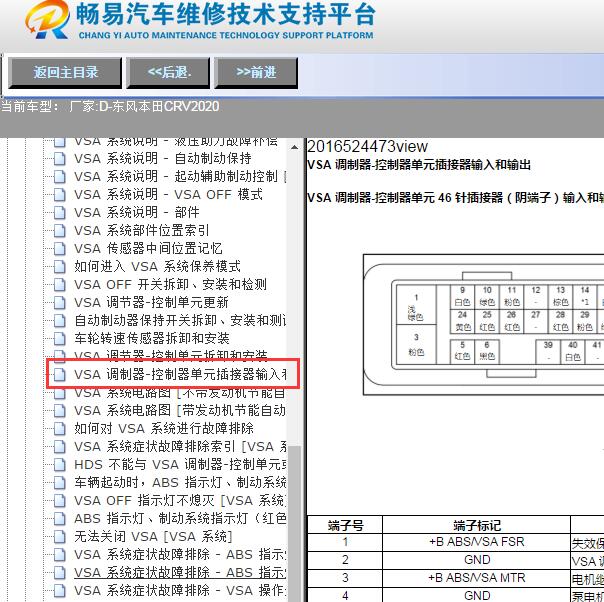
Task: Open VSA 调节器-控制单元更新
Action: [x=151, y=302]
